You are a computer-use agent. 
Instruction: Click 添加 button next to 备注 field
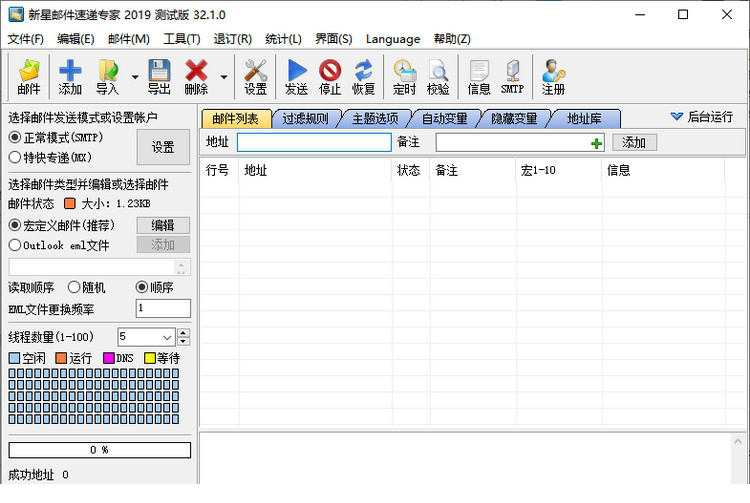(634, 142)
